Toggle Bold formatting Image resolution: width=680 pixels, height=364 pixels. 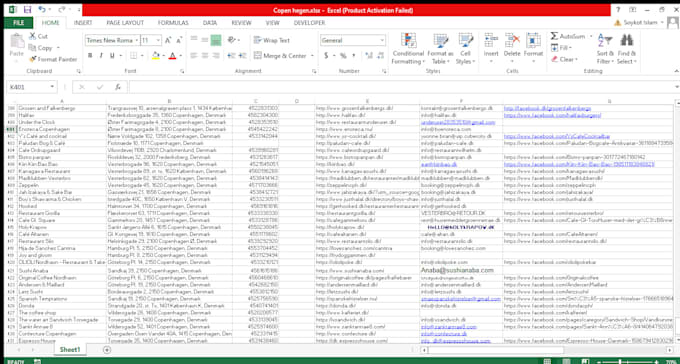[x=90, y=56]
